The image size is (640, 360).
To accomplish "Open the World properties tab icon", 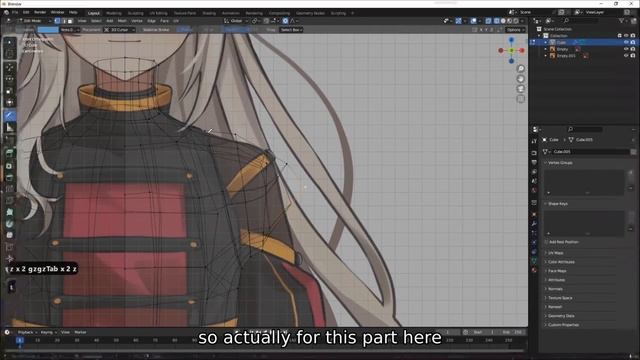I will tap(534, 190).
